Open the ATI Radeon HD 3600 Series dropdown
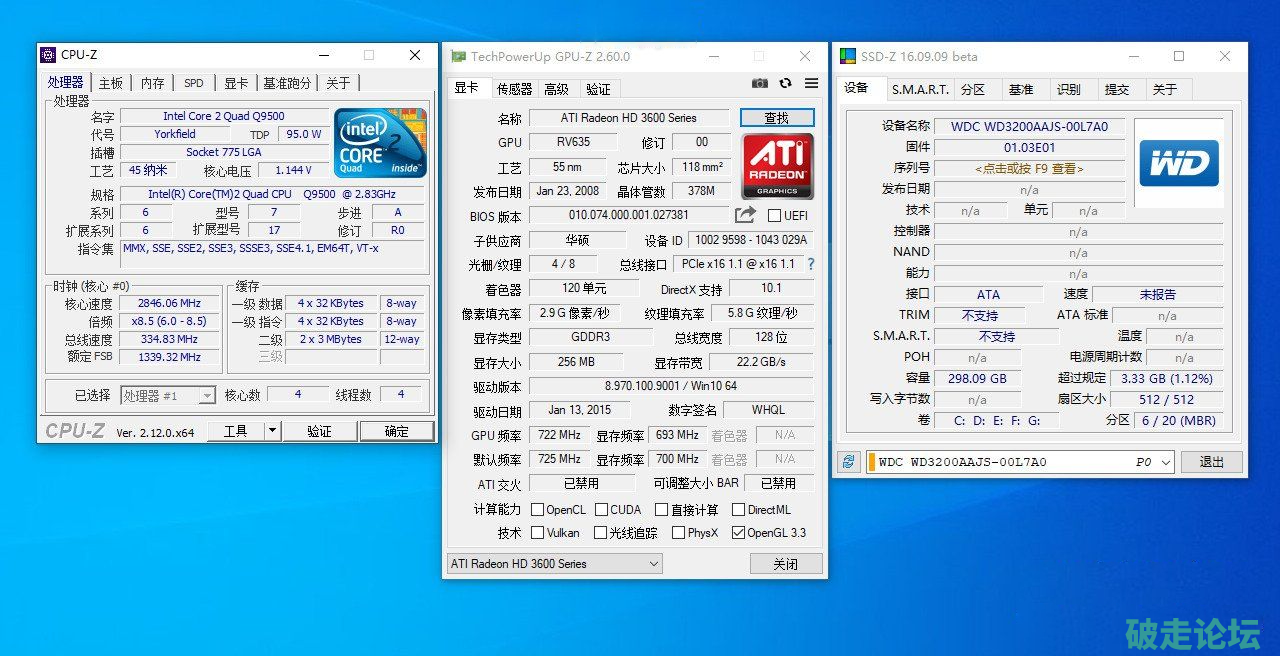 pyautogui.click(x=554, y=564)
